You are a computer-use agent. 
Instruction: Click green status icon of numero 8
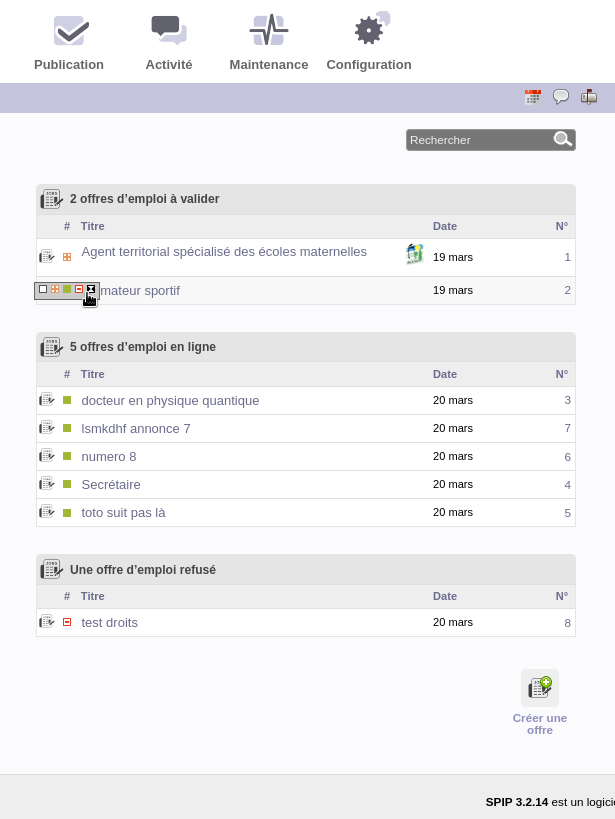[67, 456]
